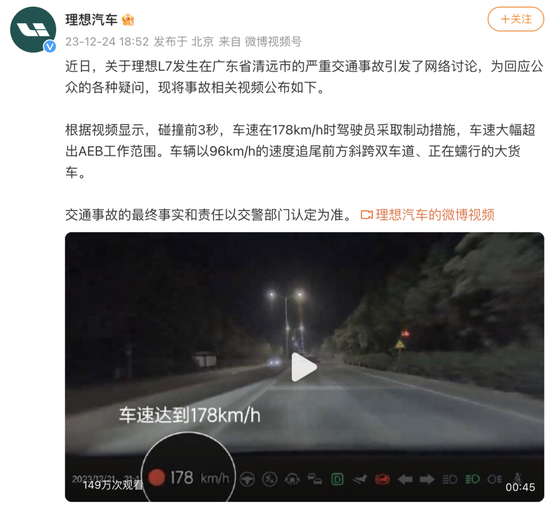This screenshot has height=509, width=550.
Task: Click the steering wheel indicator icon
Action: [x=248, y=479]
